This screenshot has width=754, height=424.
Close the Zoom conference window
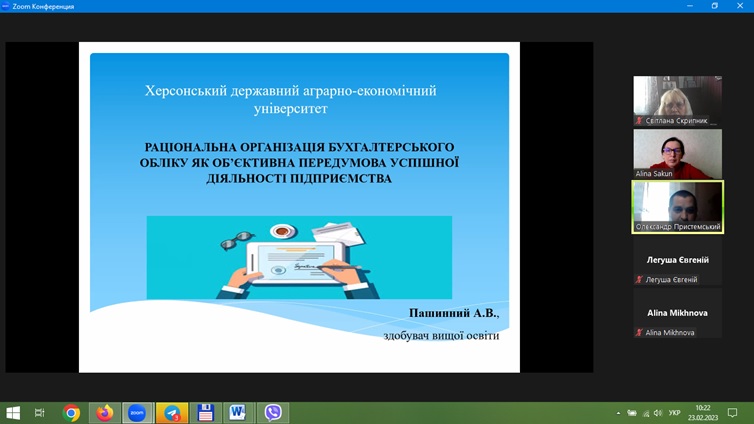(740, 6)
